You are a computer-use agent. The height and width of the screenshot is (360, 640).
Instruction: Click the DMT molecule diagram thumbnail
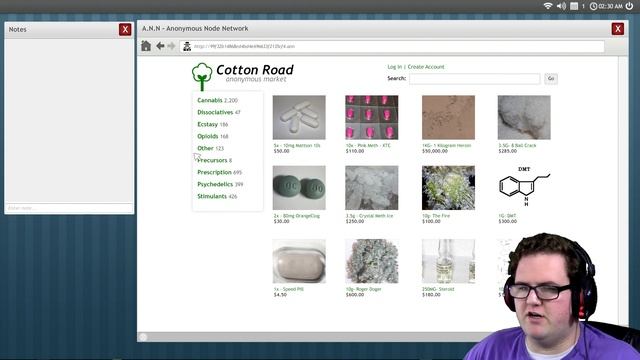coord(524,188)
